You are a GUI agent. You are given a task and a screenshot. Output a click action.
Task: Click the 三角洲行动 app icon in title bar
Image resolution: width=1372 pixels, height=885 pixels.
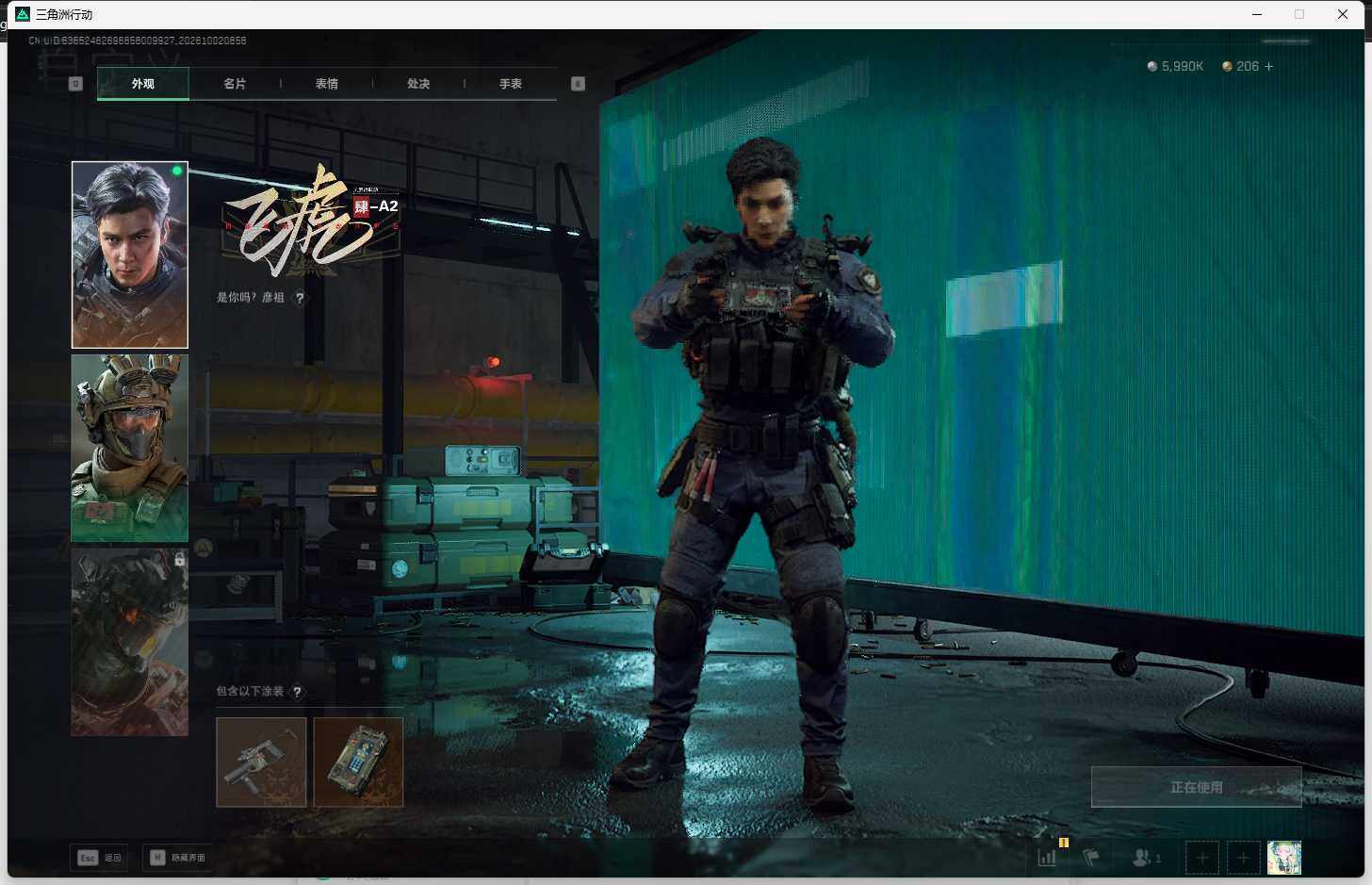(x=23, y=14)
